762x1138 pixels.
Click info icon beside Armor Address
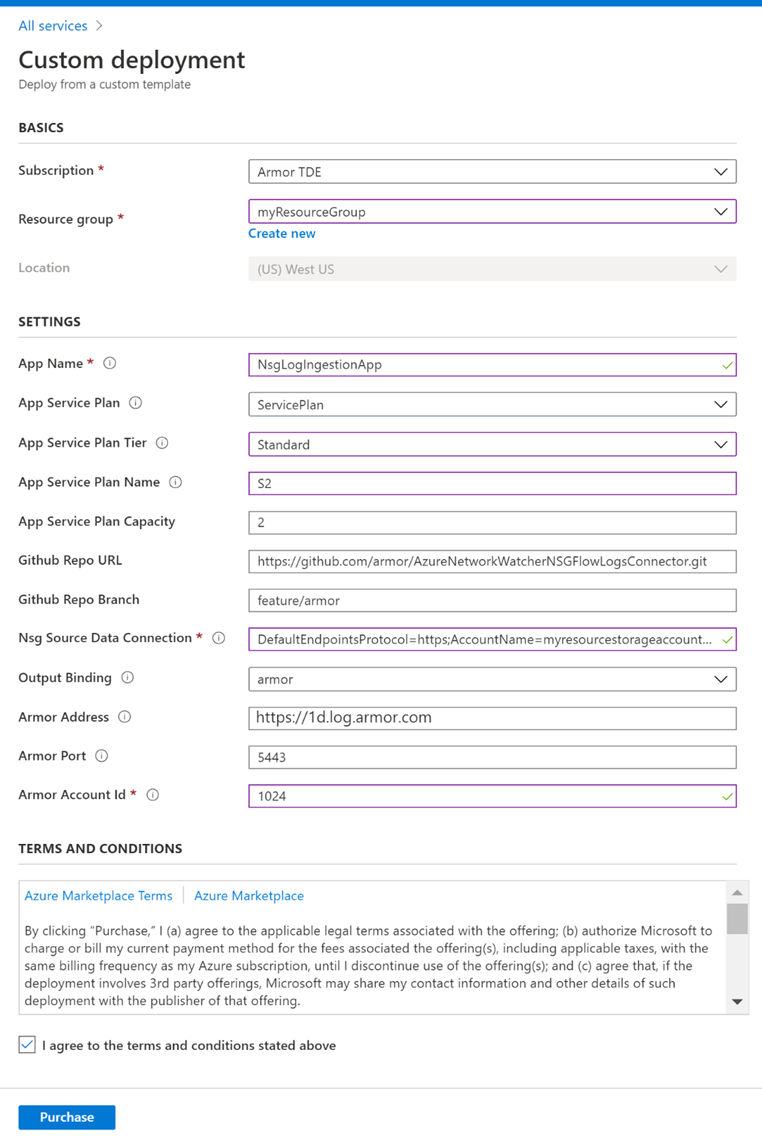click(124, 717)
